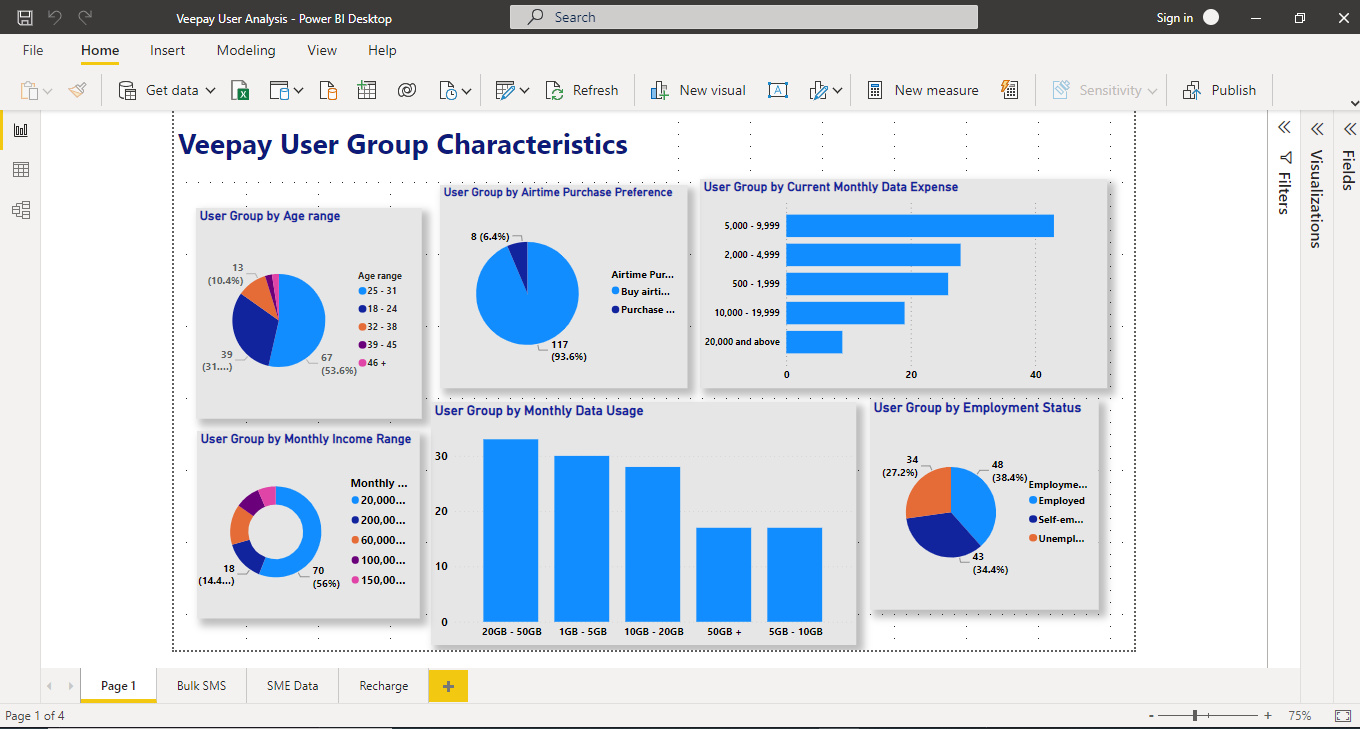This screenshot has height=729, width=1360.
Task: Switch to Model view in sidebar
Action: [21, 210]
